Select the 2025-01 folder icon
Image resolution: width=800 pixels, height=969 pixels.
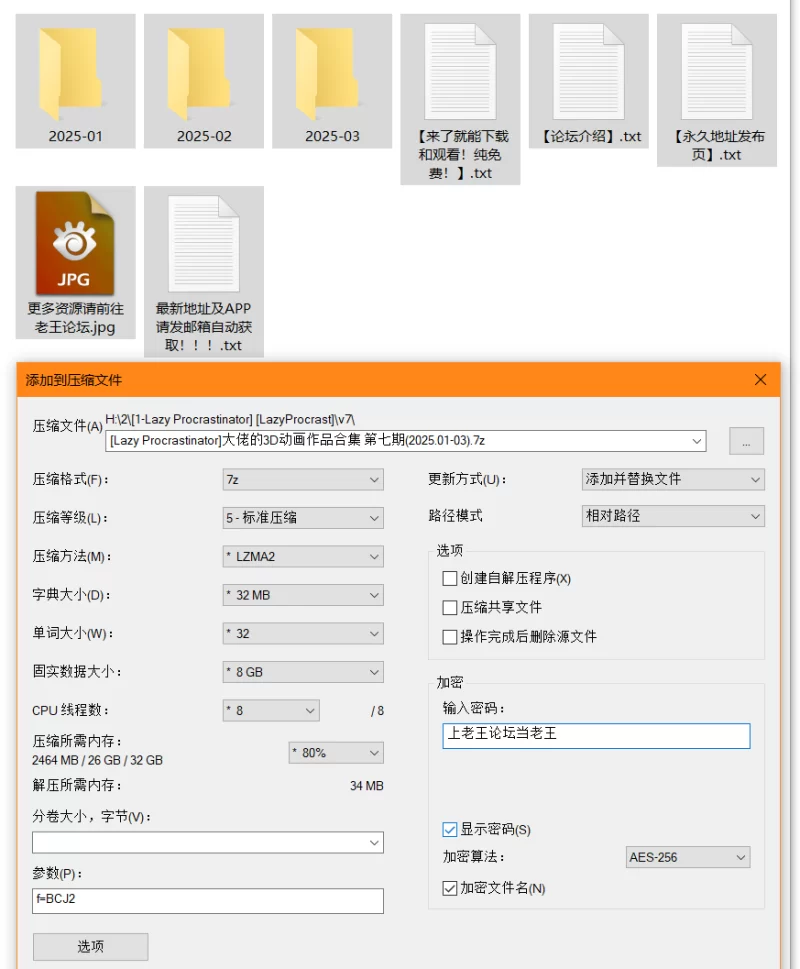pyautogui.click(x=72, y=74)
